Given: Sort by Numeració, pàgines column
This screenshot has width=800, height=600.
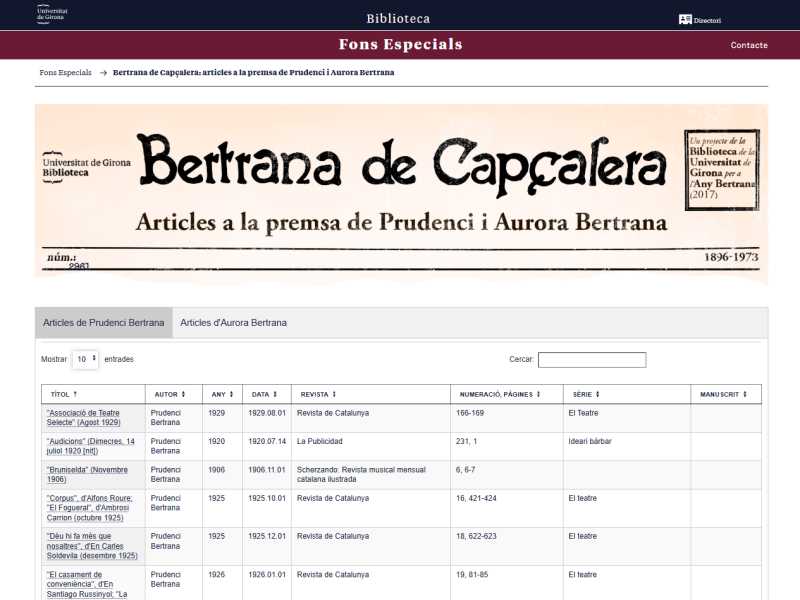Looking at the screenshot, I should (507, 394).
